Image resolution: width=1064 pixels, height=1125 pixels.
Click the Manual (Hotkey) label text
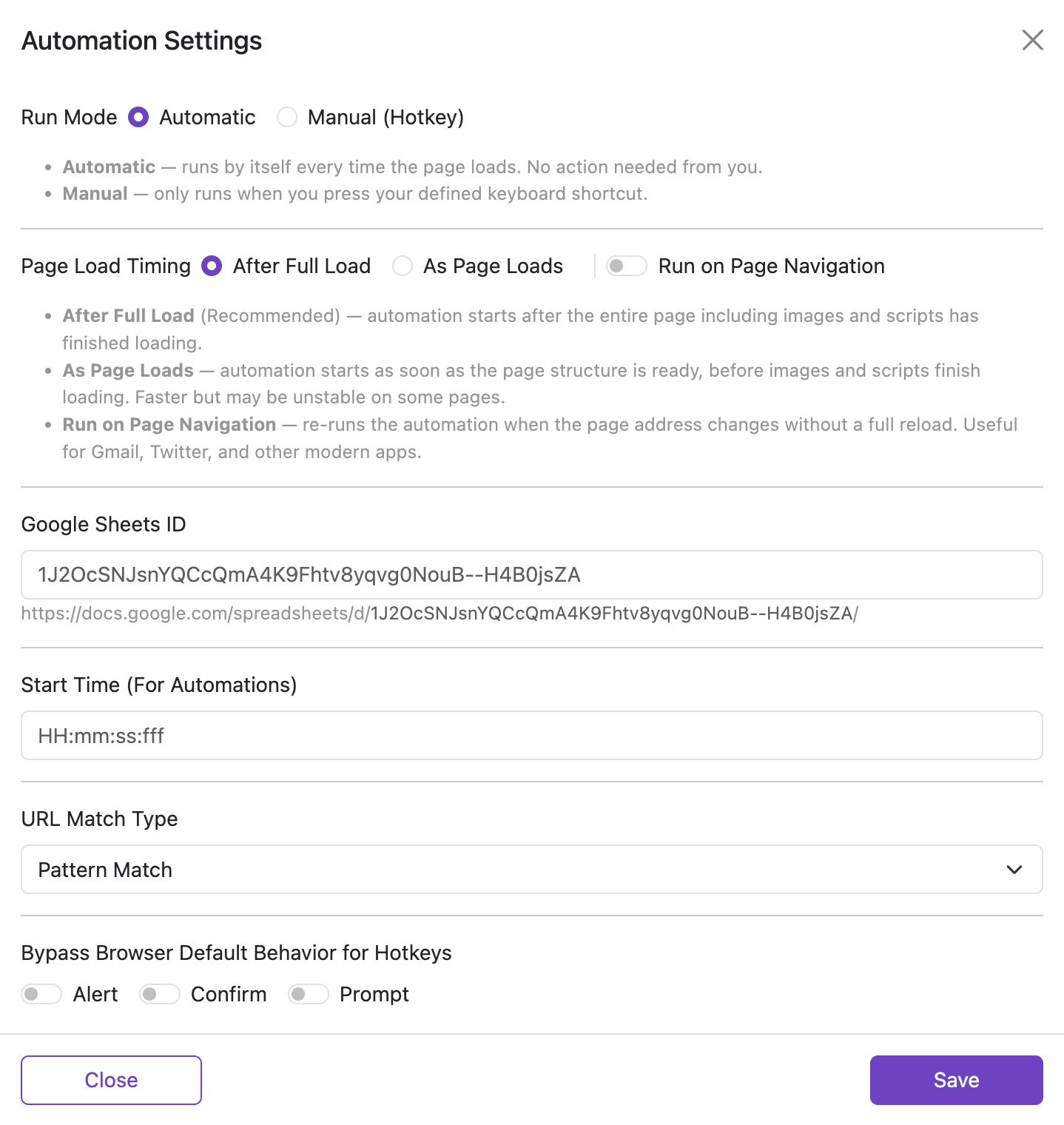(x=385, y=117)
